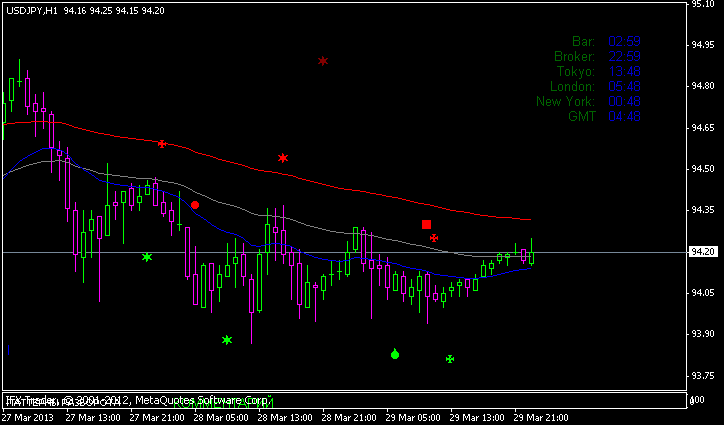Click the red square marker
The height and width of the screenshot is (425, 724).
[427, 225]
